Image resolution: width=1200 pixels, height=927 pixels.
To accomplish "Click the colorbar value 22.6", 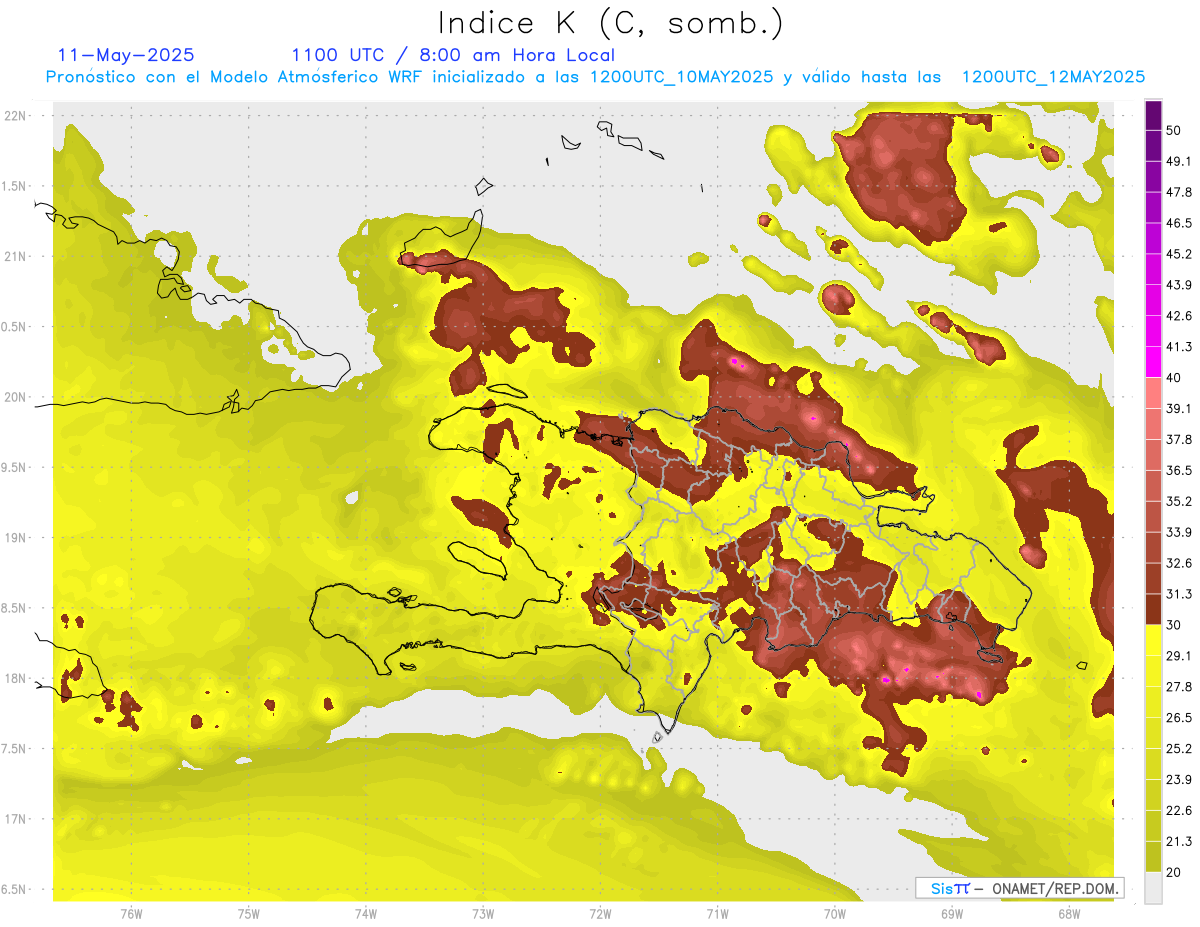I will (x=1178, y=811).
